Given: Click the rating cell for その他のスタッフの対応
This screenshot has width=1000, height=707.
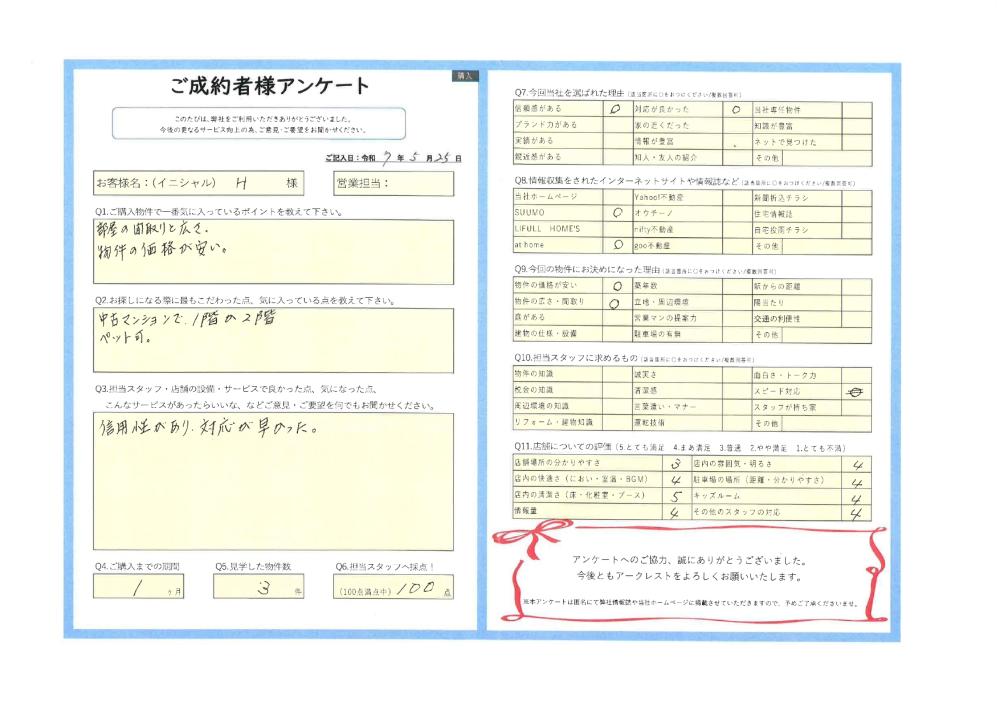Looking at the screenshot, I should (x=857, y=512).
